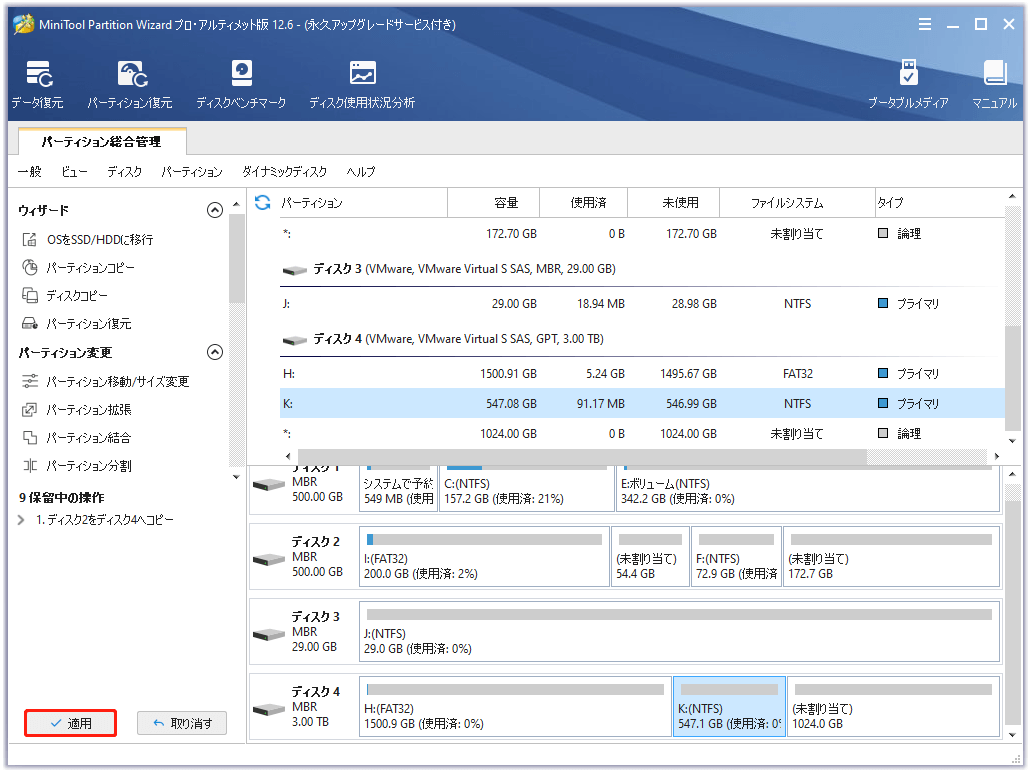Expand pending operation ディスク2をディスク4へコピー
Viewport: 1030px width, 771px height.
pos(20,518)
